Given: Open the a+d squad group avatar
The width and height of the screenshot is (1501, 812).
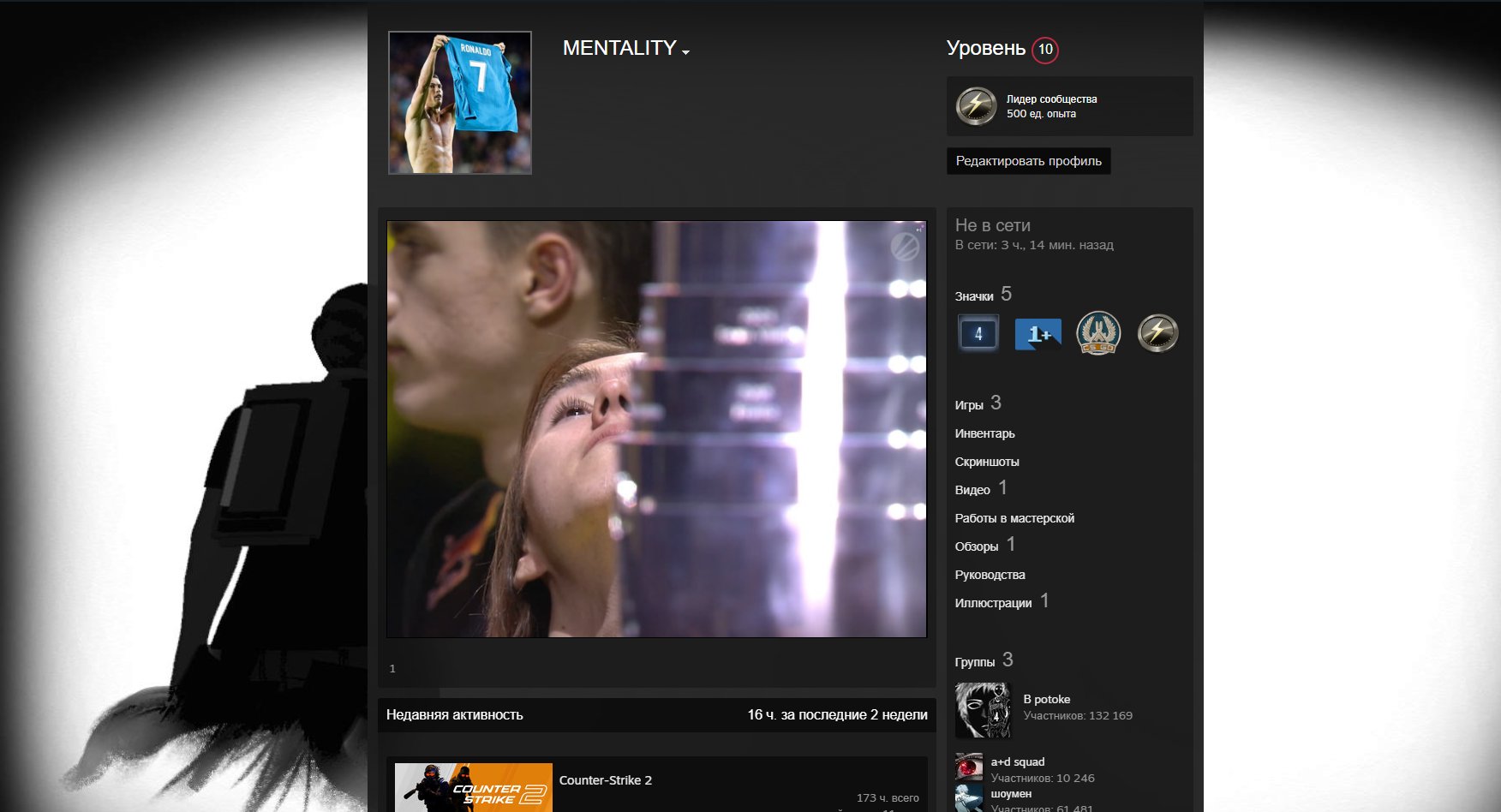Looking at the screenshot, I should (x=969, y=767).
